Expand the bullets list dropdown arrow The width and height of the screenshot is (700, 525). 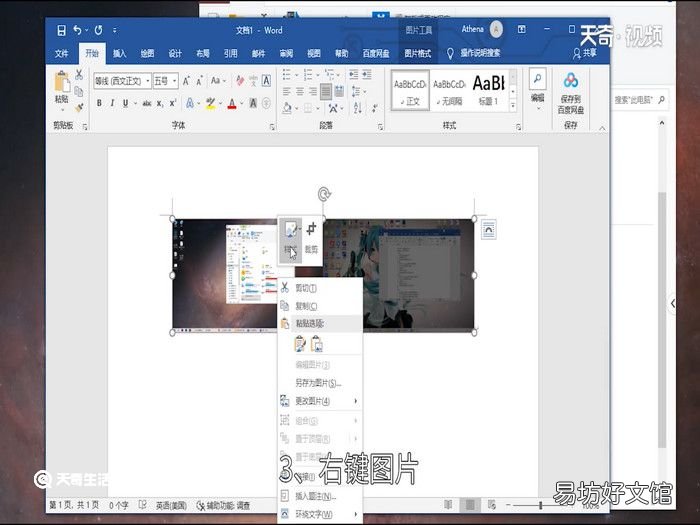[x=296, y=75]
